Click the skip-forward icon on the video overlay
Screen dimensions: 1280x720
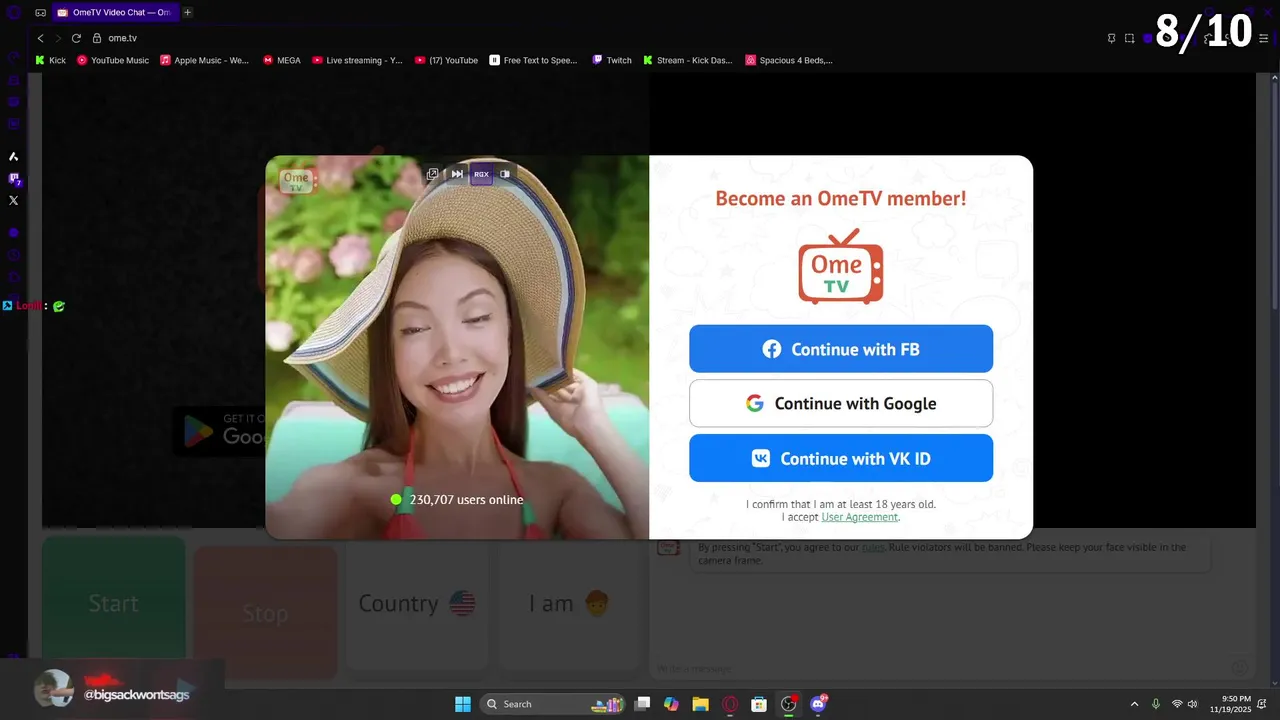coord(457,174)
